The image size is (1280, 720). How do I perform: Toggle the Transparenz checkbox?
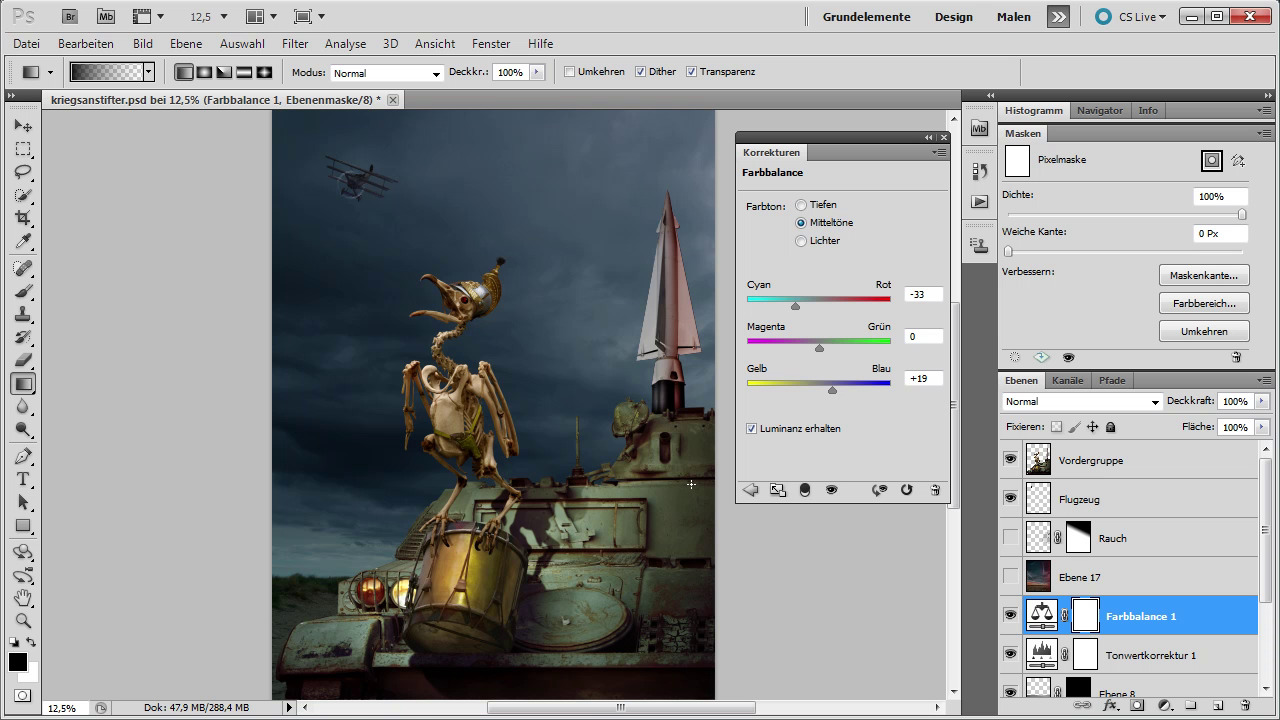coord(691,72)
